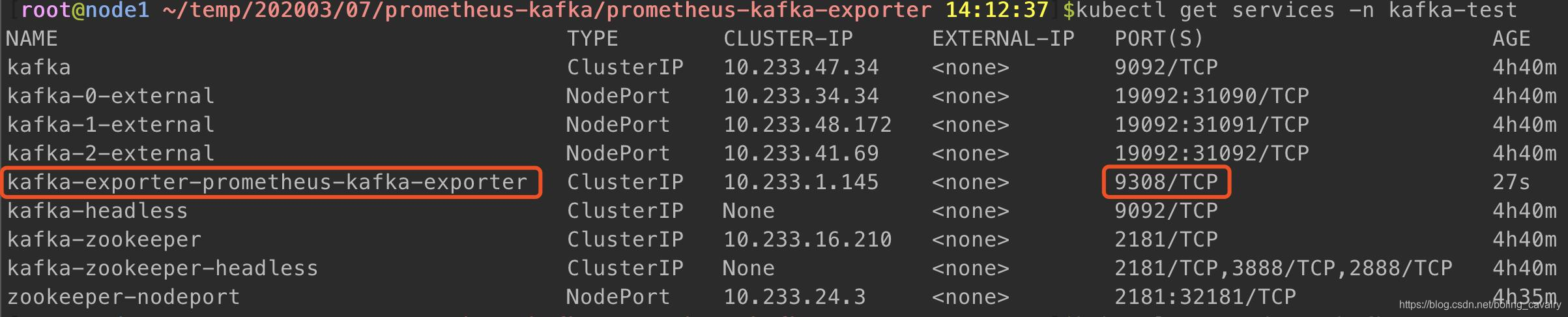Click the cluster IP 10.233.47.34
This screenshot has height=317, width=1568.
(x=801, y=67)
